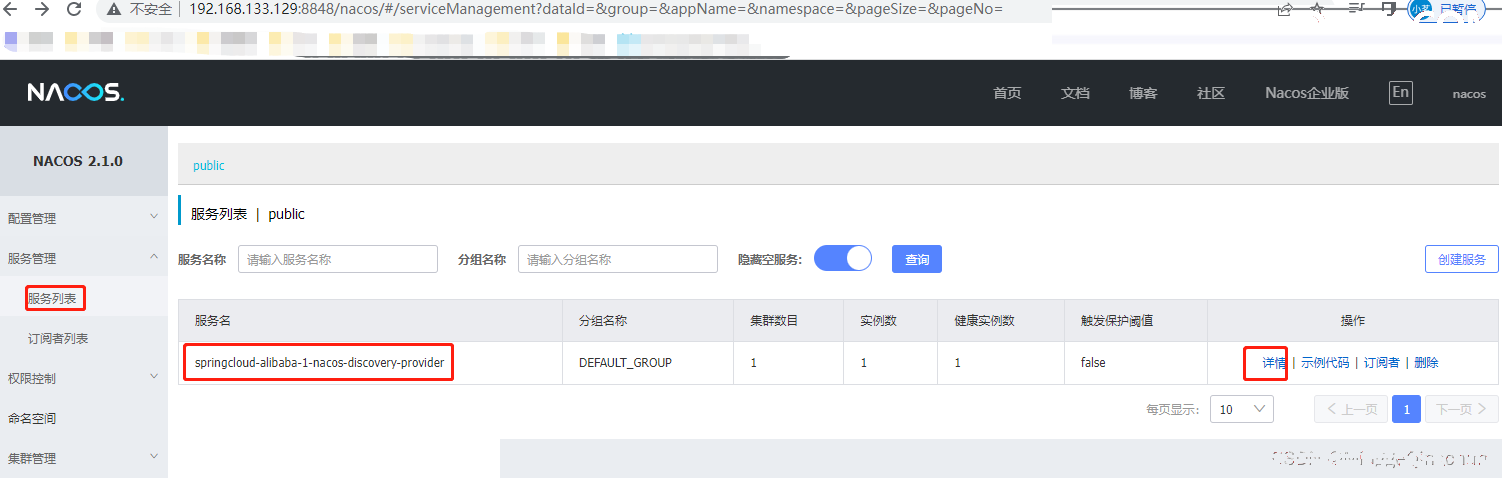Select the public namespace tab

coord(209,166)
